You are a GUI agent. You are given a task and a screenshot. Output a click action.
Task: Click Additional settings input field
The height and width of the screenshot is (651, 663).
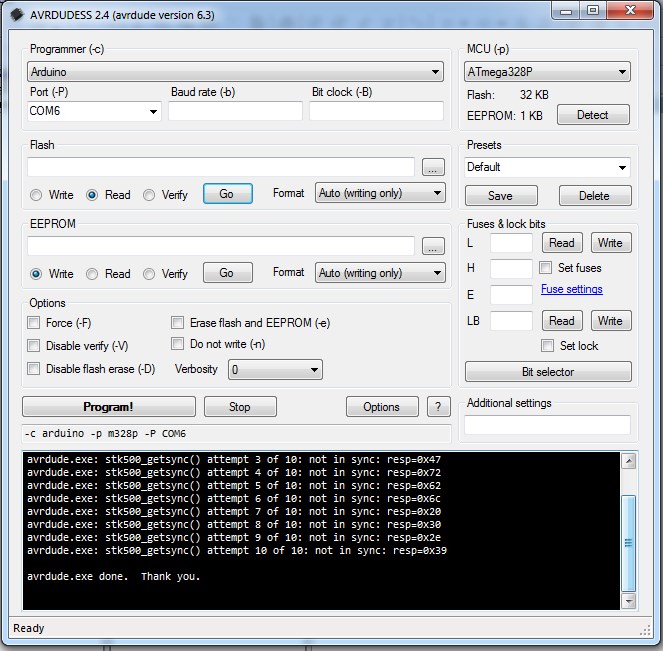coord(548,424)
